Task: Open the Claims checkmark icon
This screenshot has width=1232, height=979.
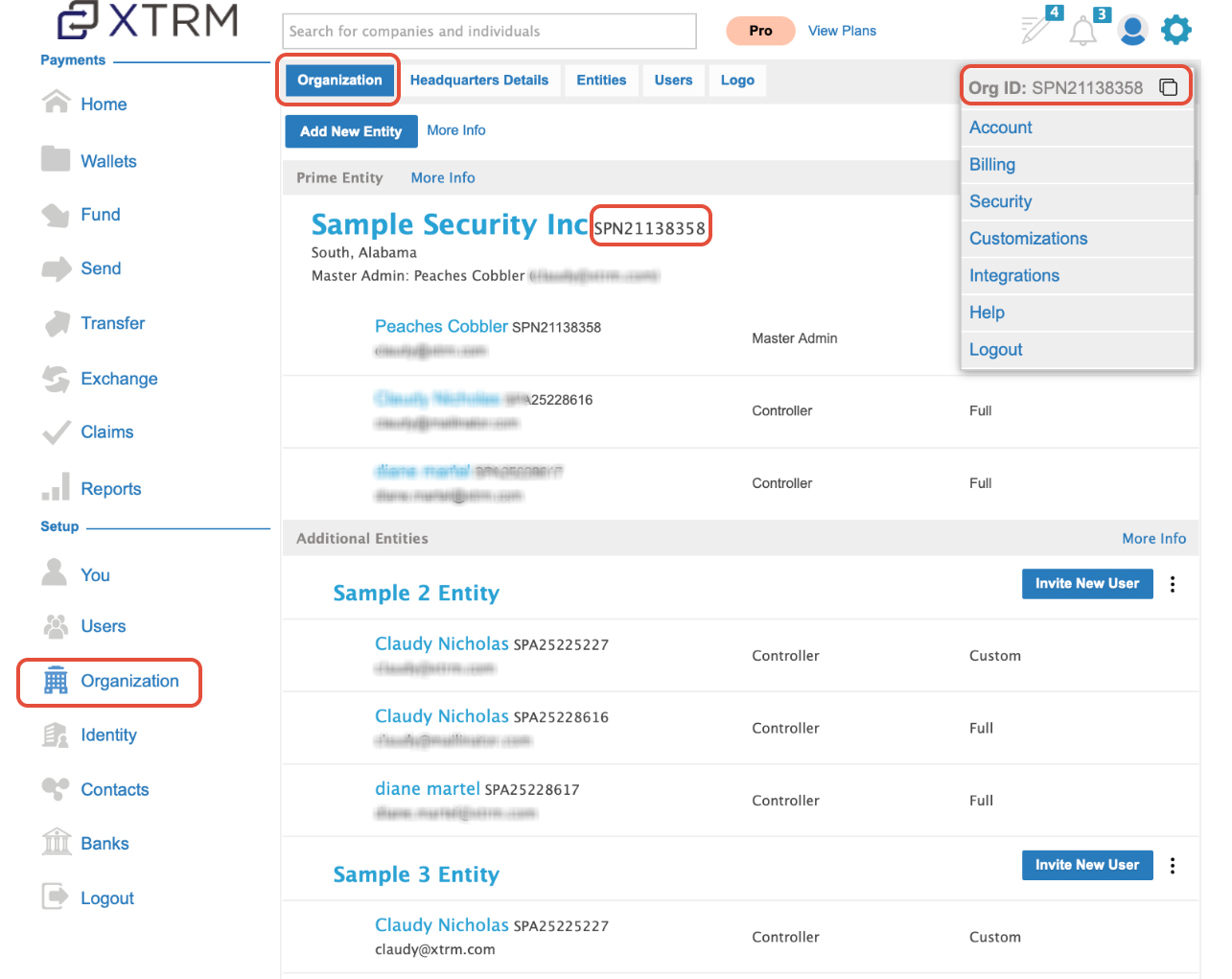Action: [x=57, y=431]
